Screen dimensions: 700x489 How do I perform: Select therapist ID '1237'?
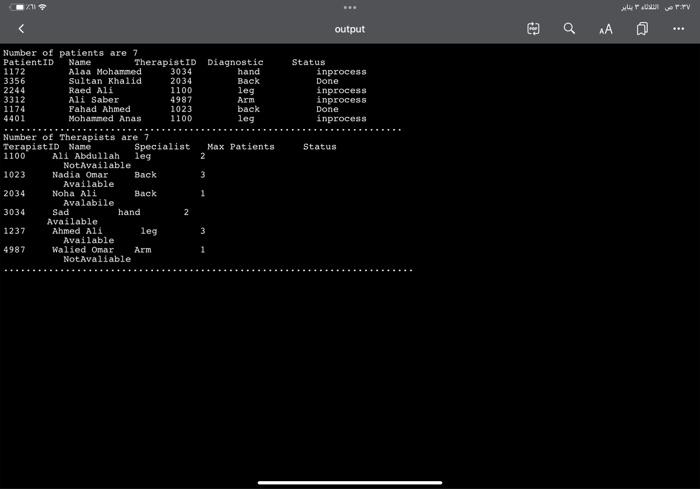click(14, 231)
